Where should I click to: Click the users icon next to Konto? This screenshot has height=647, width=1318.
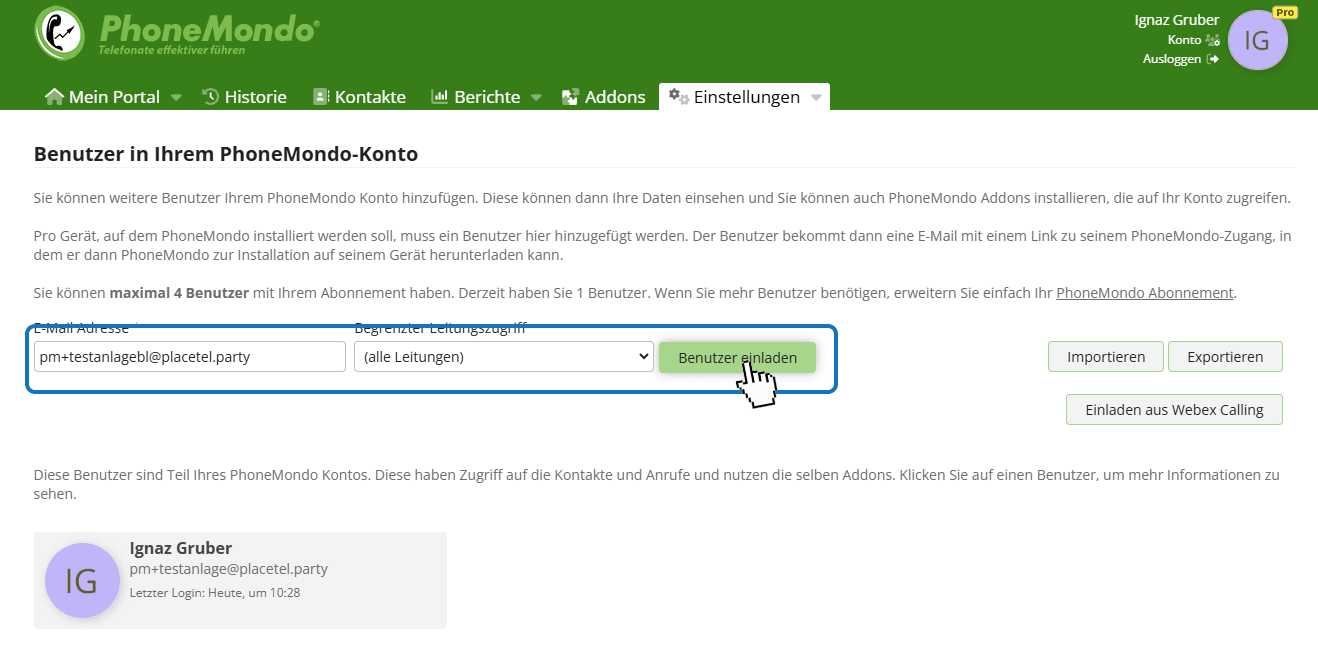pos(1213,40)
